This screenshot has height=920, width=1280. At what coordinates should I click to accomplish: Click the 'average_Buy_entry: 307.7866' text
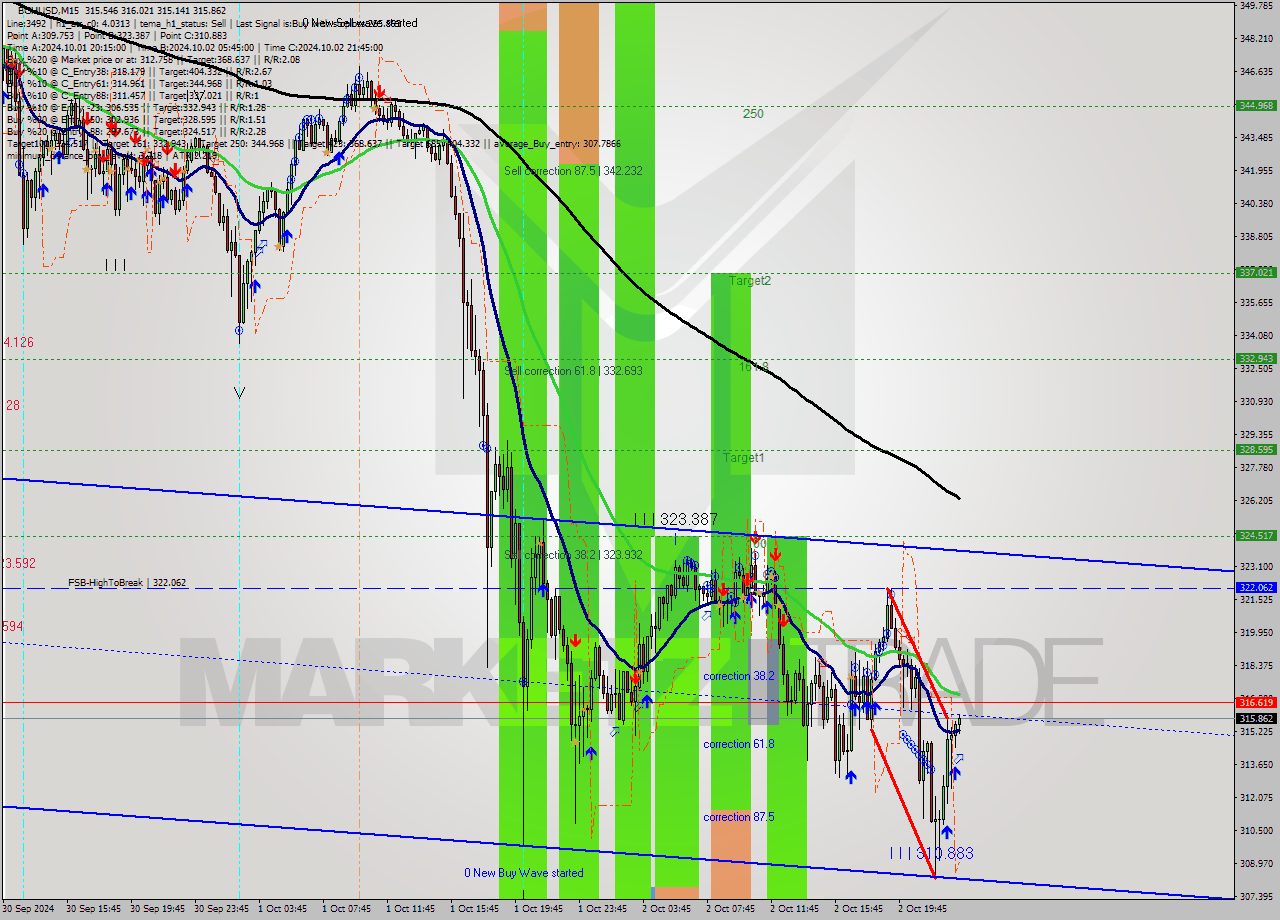[556, 143]
